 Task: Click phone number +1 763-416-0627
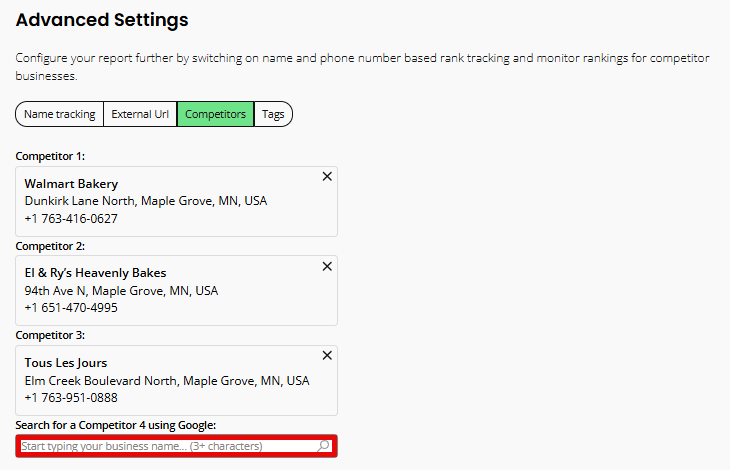[x=71, y=219]
